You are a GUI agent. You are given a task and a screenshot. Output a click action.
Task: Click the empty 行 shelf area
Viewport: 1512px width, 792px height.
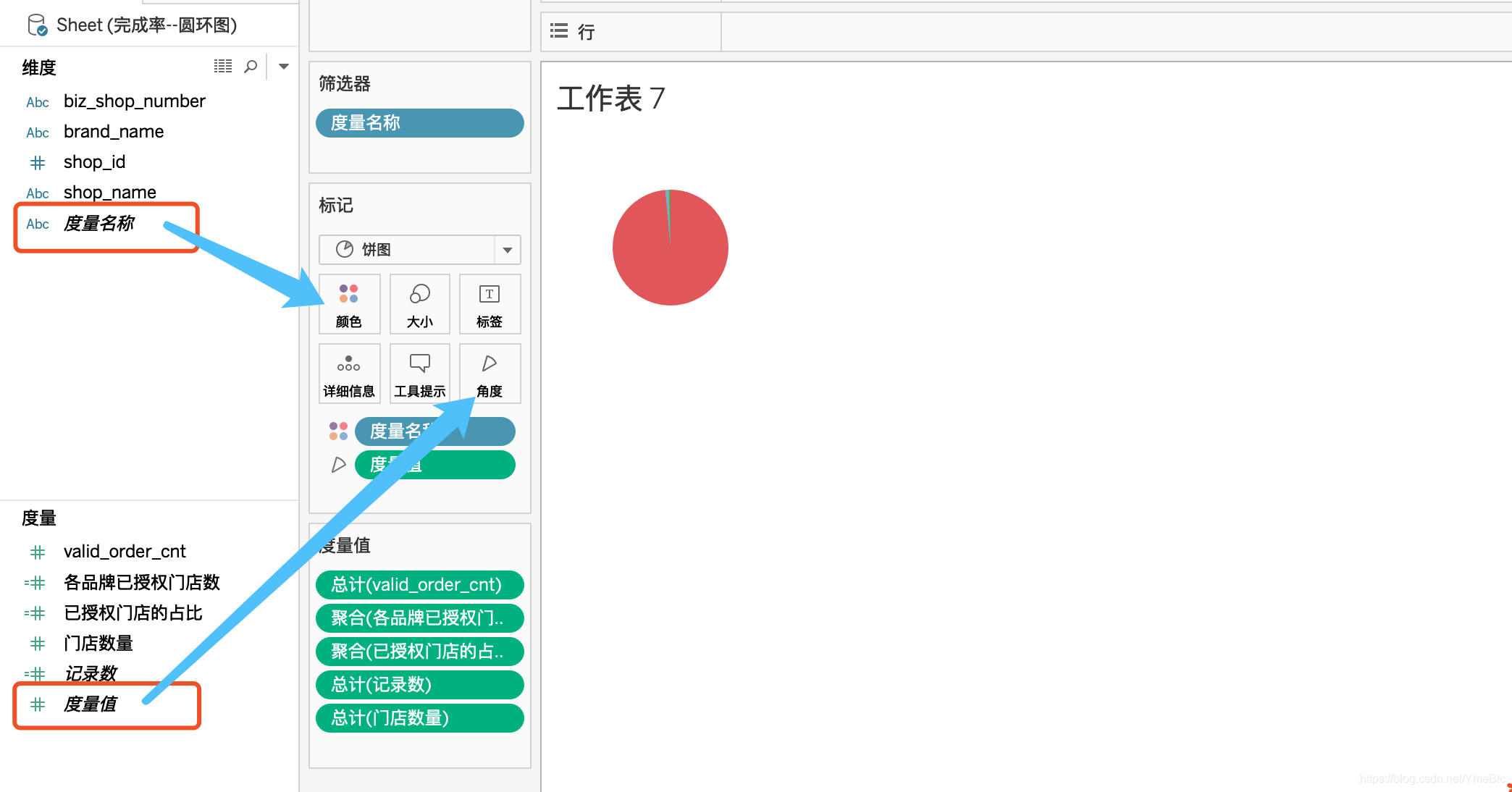[x=1116, y=32]
